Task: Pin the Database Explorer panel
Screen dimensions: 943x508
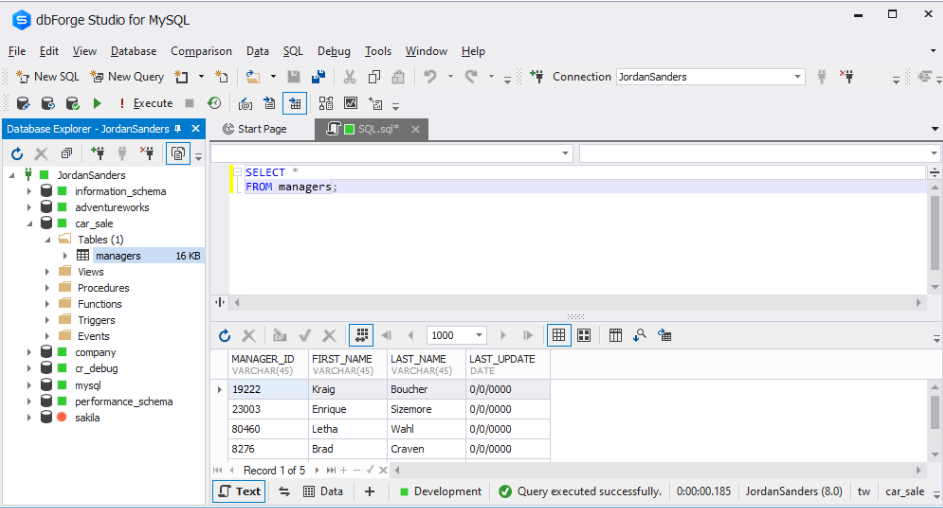Action: pos(178,129)
